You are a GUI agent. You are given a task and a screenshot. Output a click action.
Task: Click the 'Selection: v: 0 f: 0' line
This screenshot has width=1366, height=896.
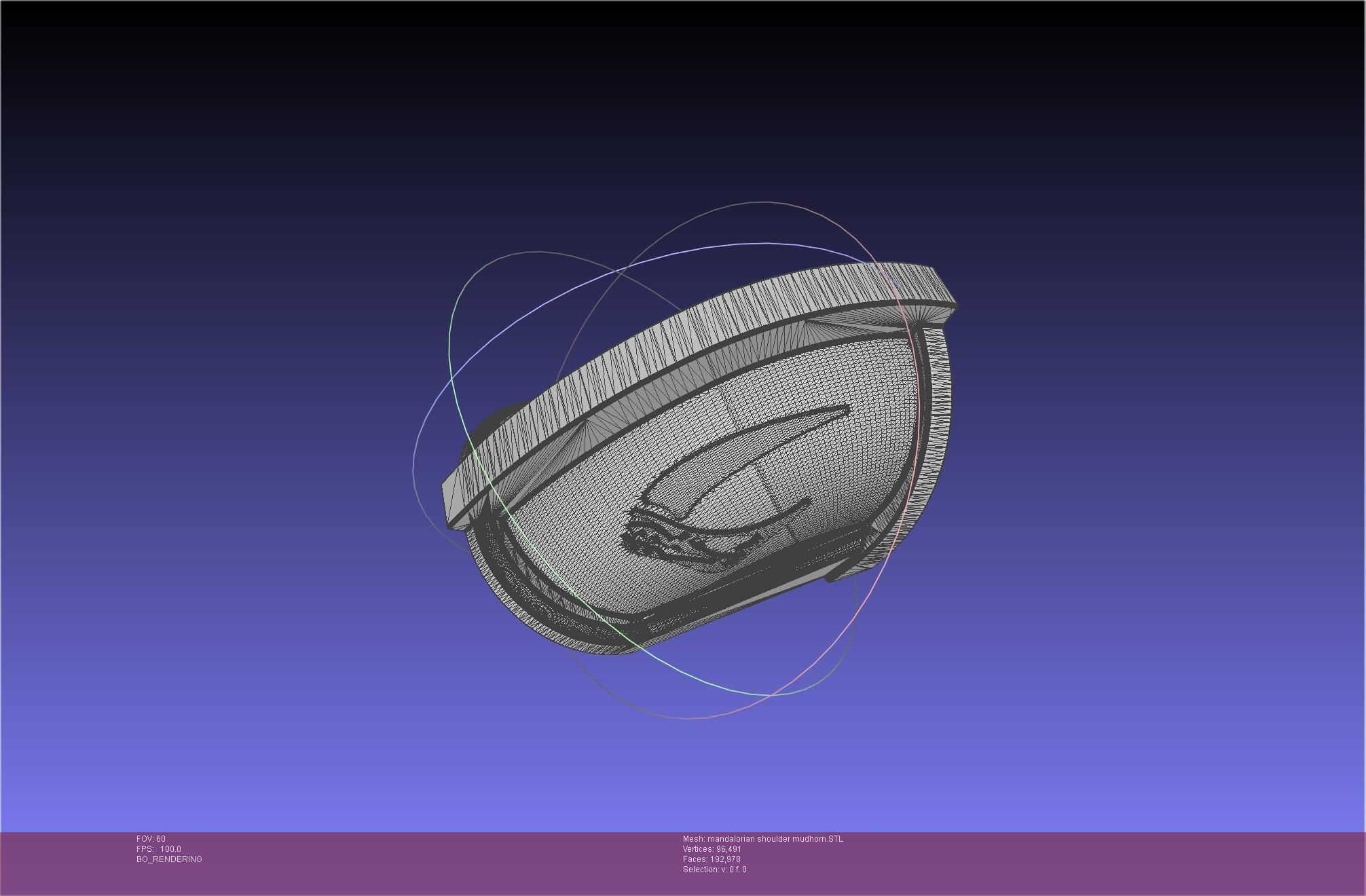tap(715, 870)
